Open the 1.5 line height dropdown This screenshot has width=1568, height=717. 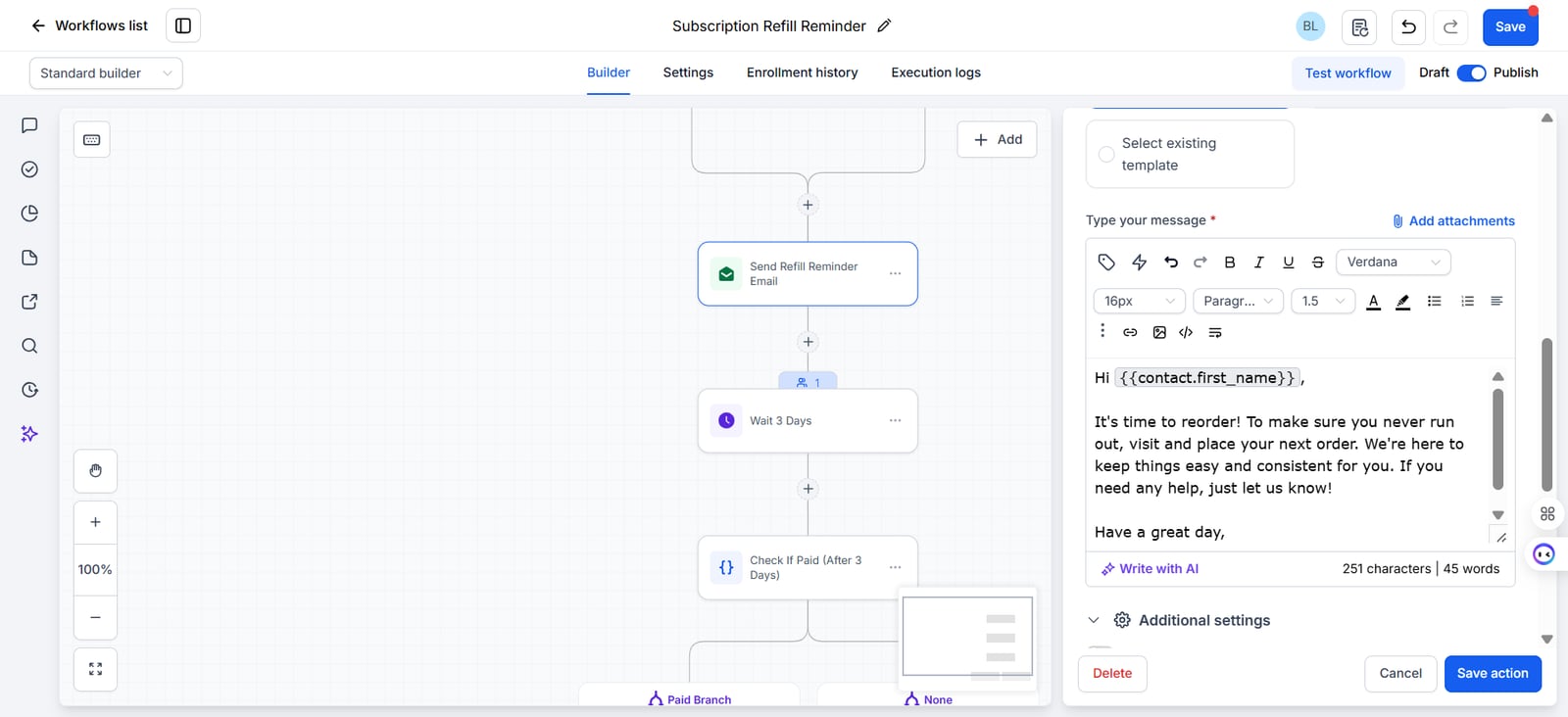1323,301
